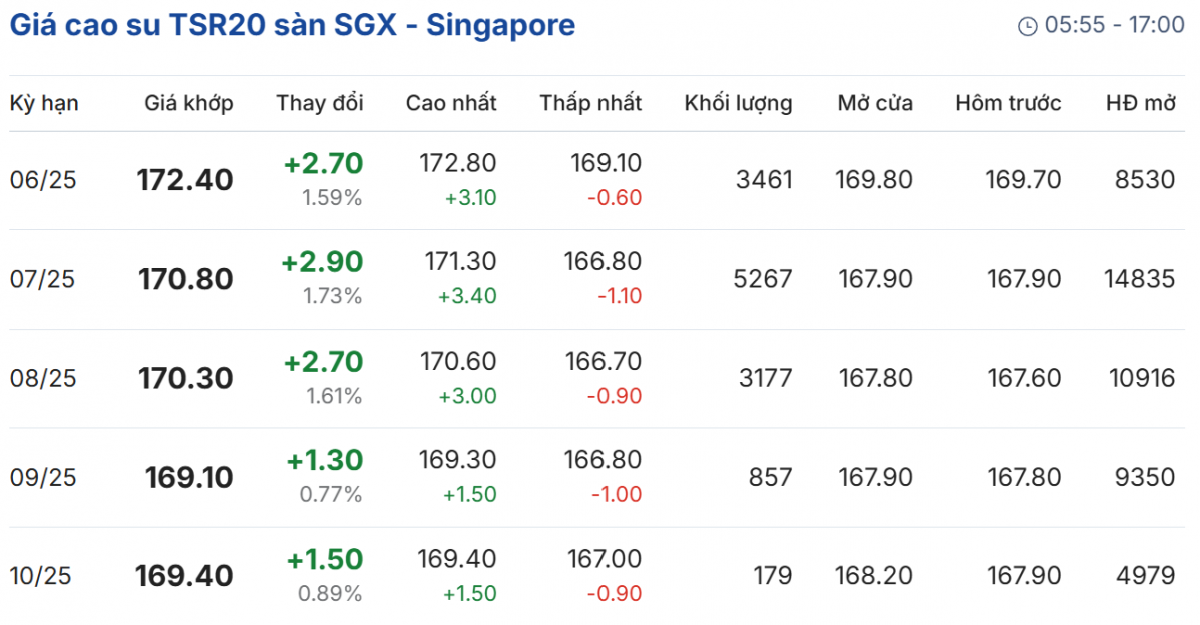Click the matched price 172.40

click(x=185, y=180)
